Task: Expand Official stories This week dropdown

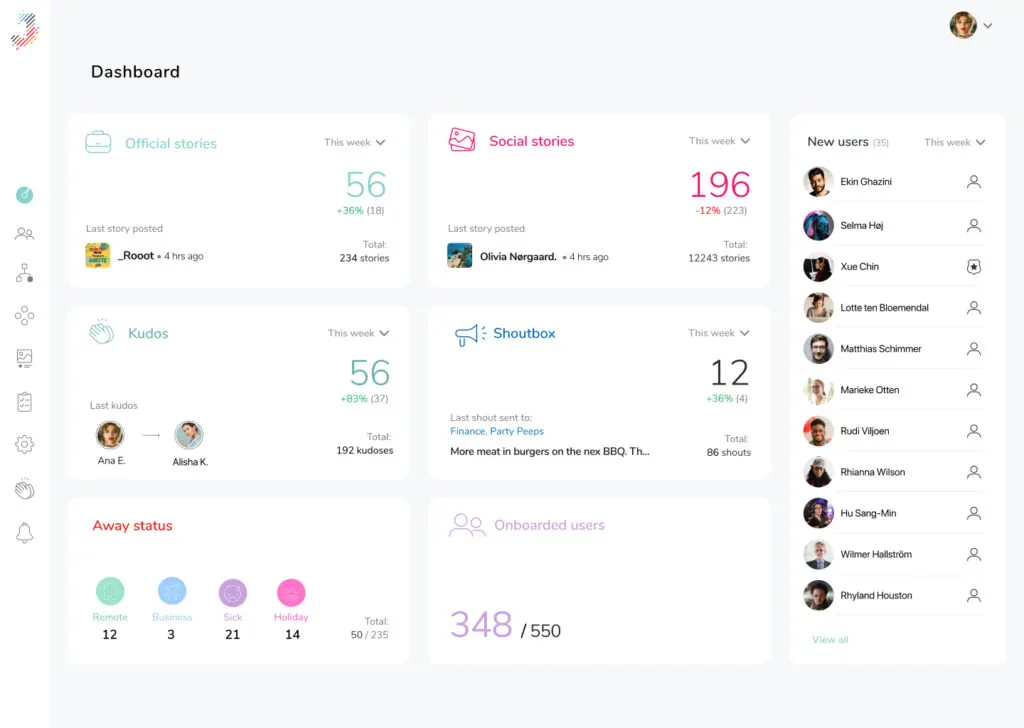Action: [x=355, y=143]
